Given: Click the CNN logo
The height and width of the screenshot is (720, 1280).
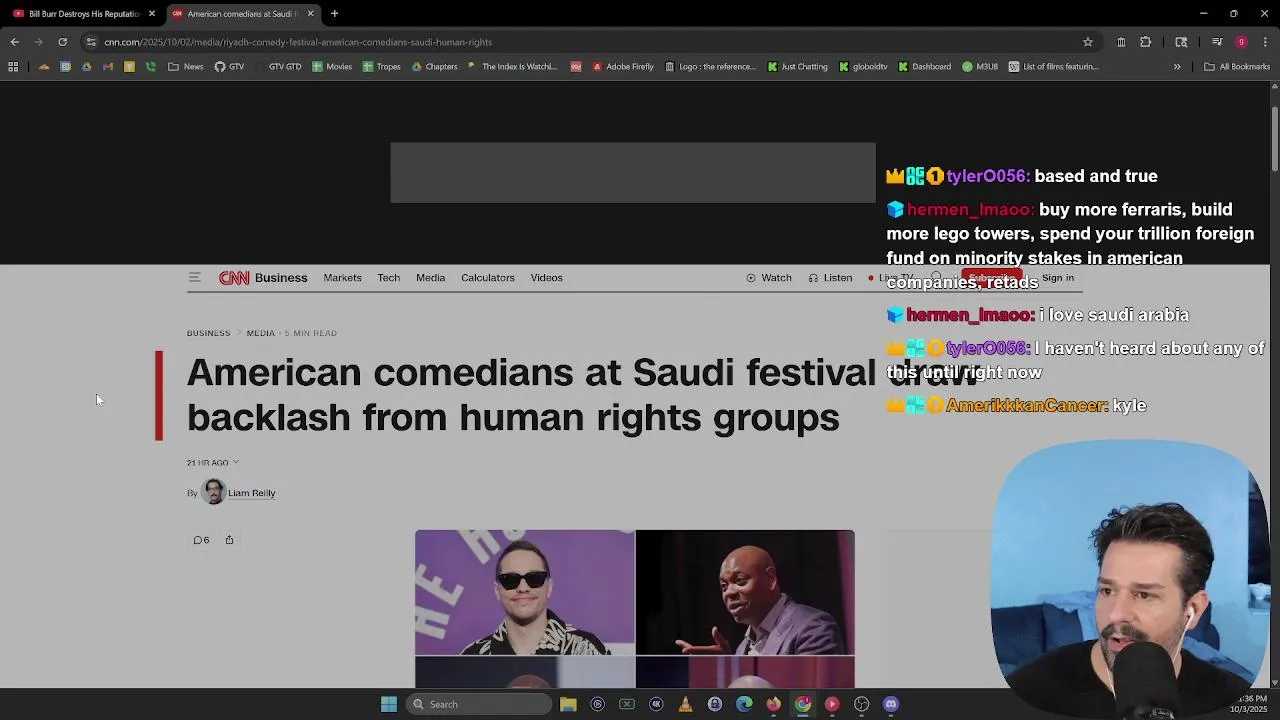Looking at the screenshot, I should 234,278.
